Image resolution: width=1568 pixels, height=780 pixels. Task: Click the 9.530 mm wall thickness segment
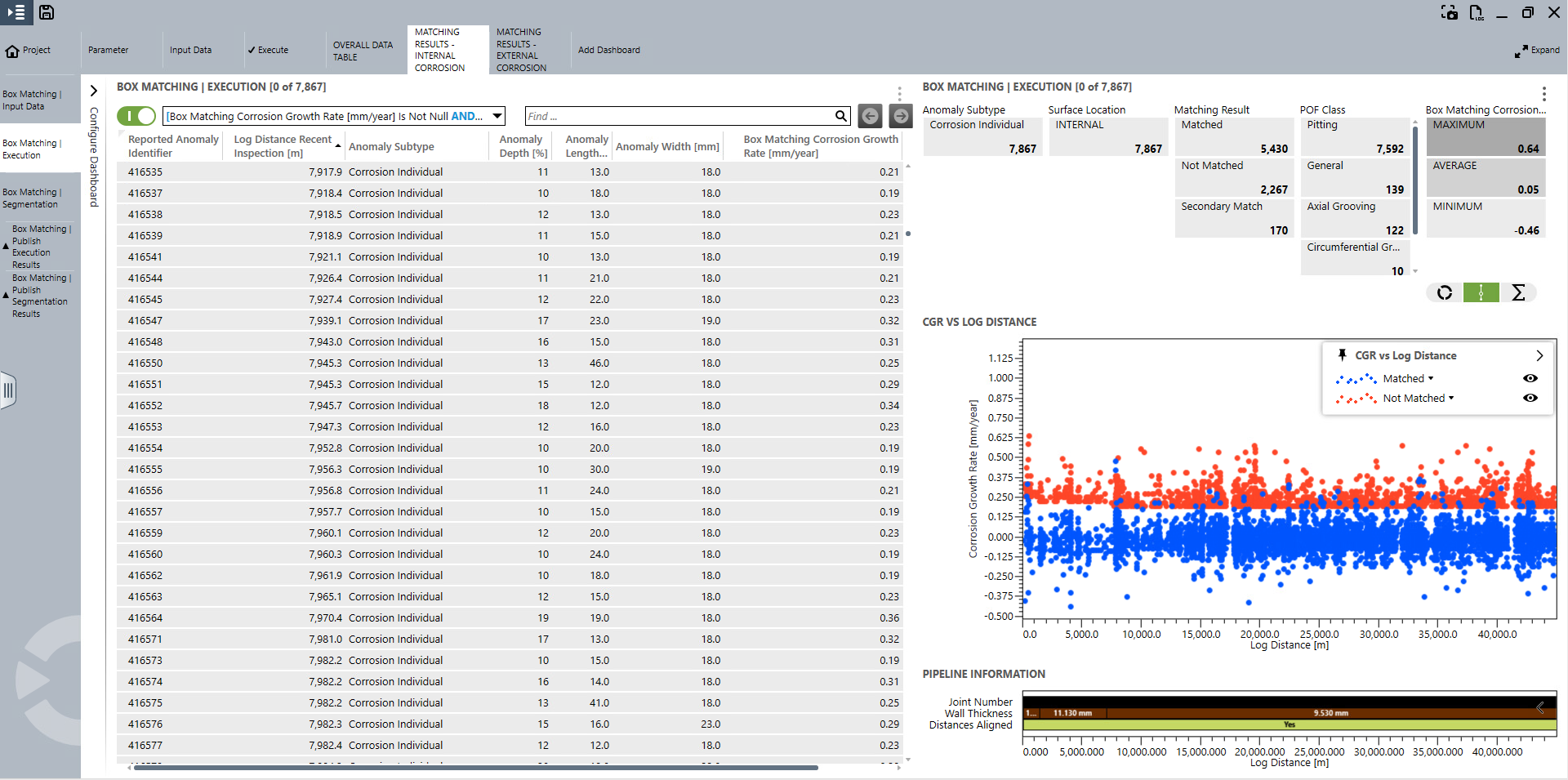pos(1330,713)
